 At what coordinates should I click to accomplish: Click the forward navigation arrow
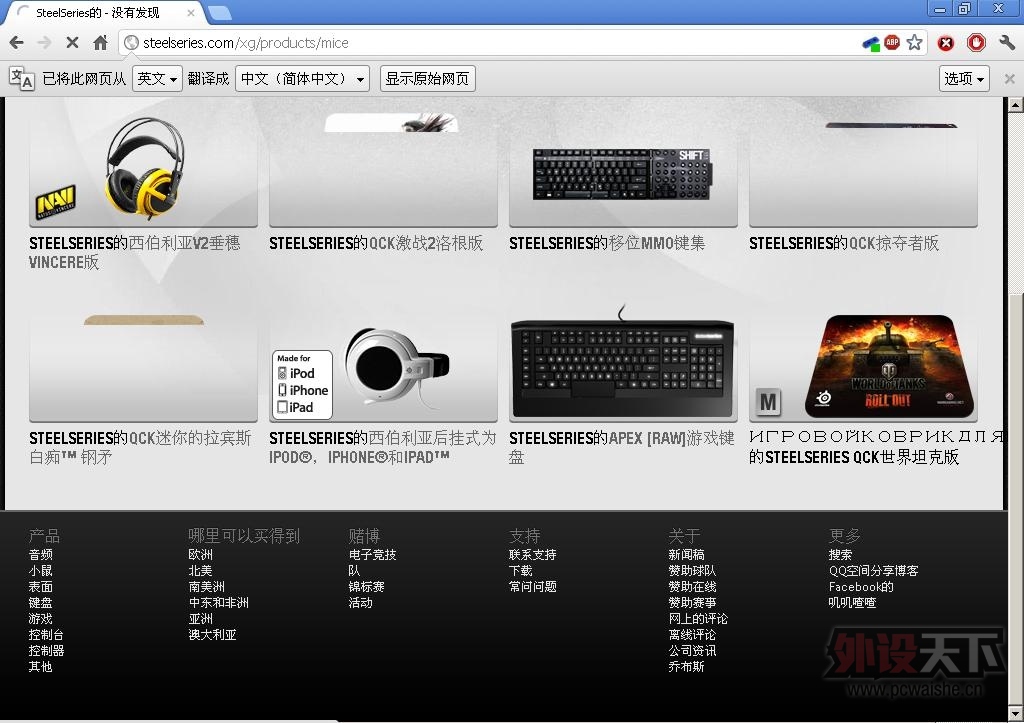coord(44,43)
